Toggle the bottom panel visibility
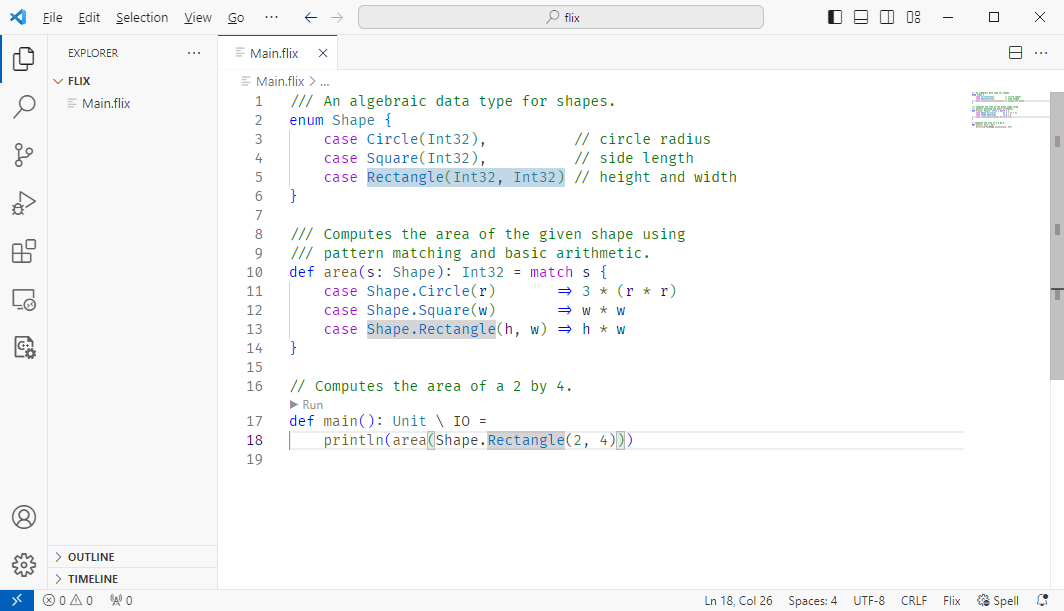The height and width of the screenshot is (611, 1064). click(x=860, y=17)
